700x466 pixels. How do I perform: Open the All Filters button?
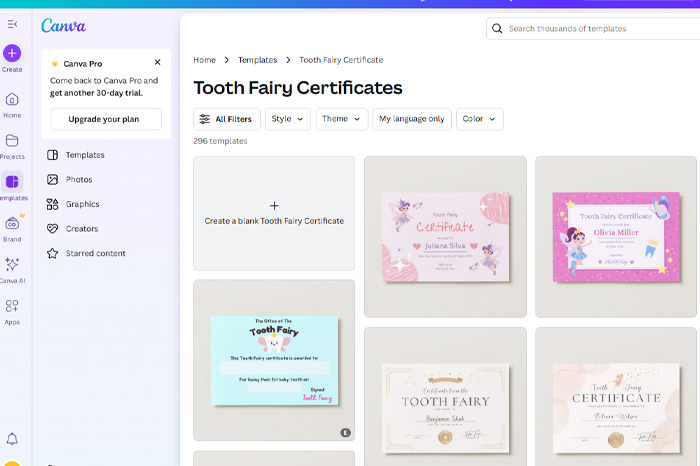pyautogui.click(x=227, y=119)
